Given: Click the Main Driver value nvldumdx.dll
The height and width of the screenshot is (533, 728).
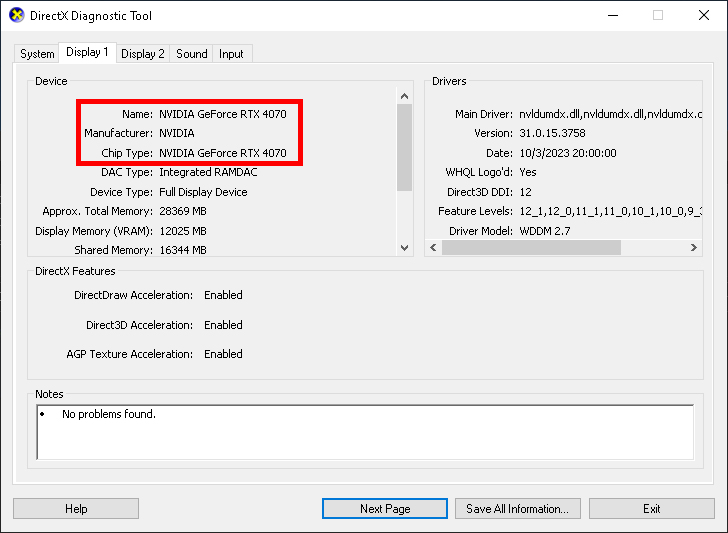Looking at the screenshot, I should point(610,114).
